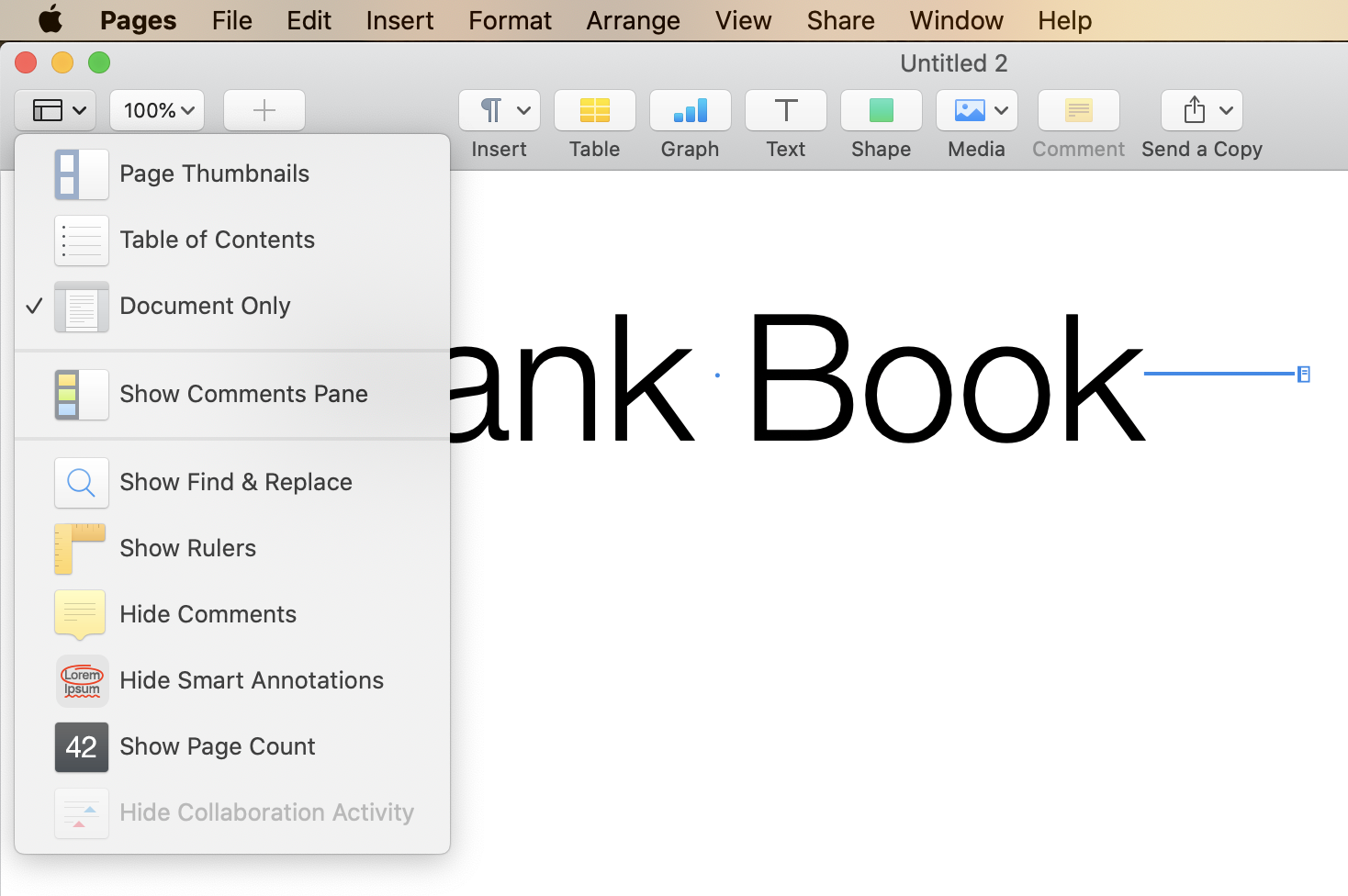Click the Comment toolbar icon
The image size is (1348, 896).
click(1079, 110)
